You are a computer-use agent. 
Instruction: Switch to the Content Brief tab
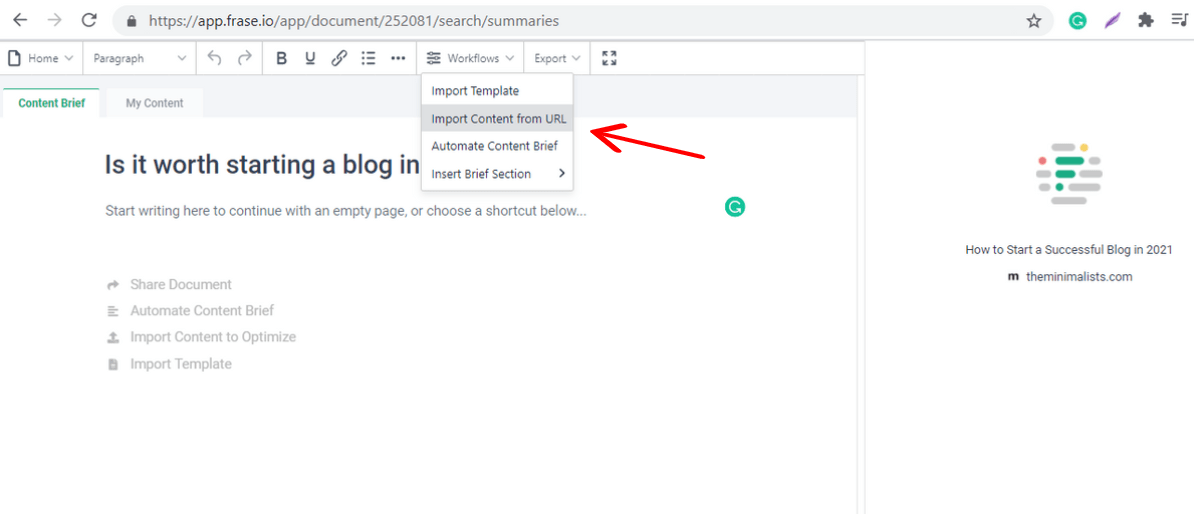52,103
